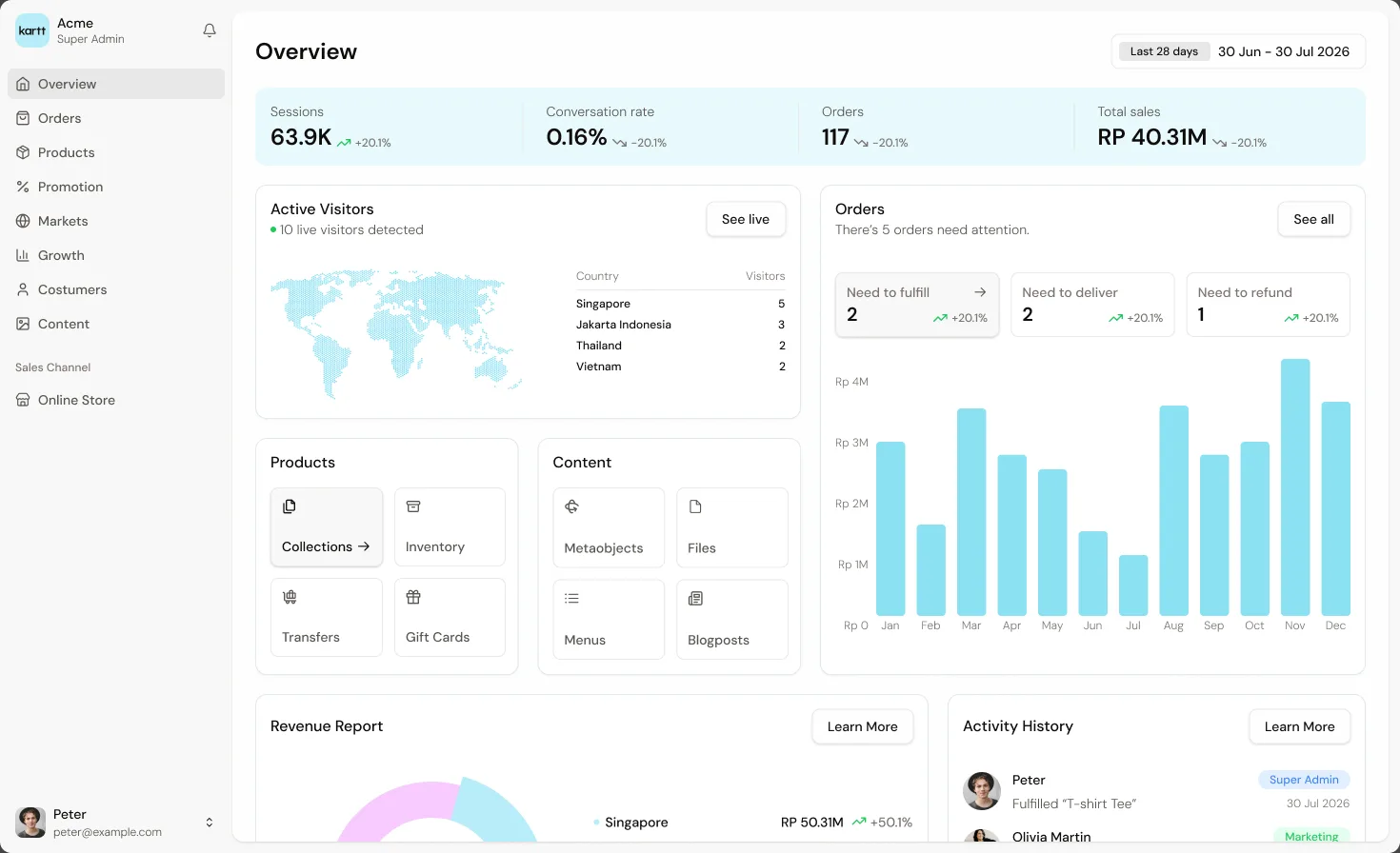Image resolution: width=1400 pixels, height=853 pixels.
Task: Click Learn More in Activity History
Action: (1299, 726)
